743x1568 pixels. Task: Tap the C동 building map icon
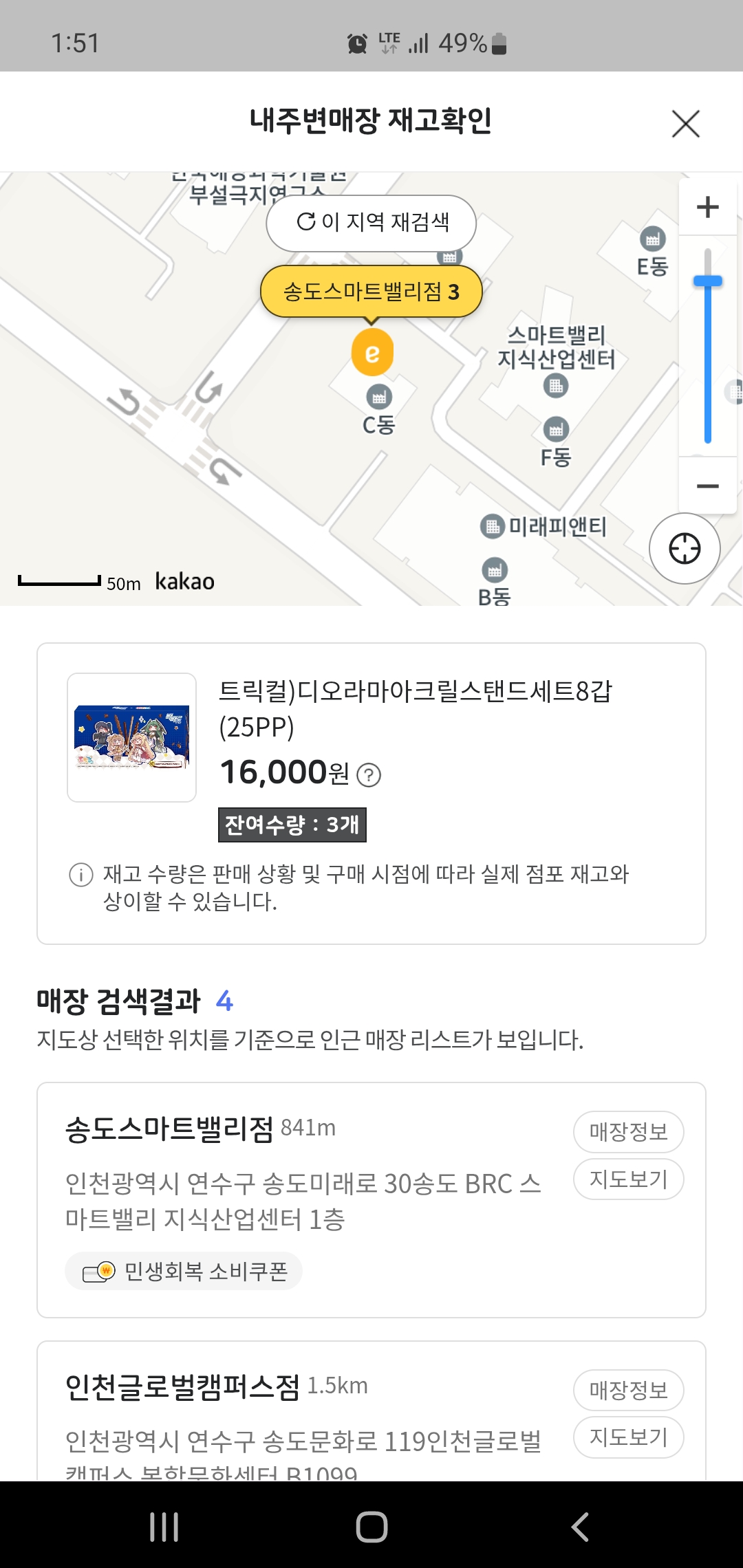(378, 397)
